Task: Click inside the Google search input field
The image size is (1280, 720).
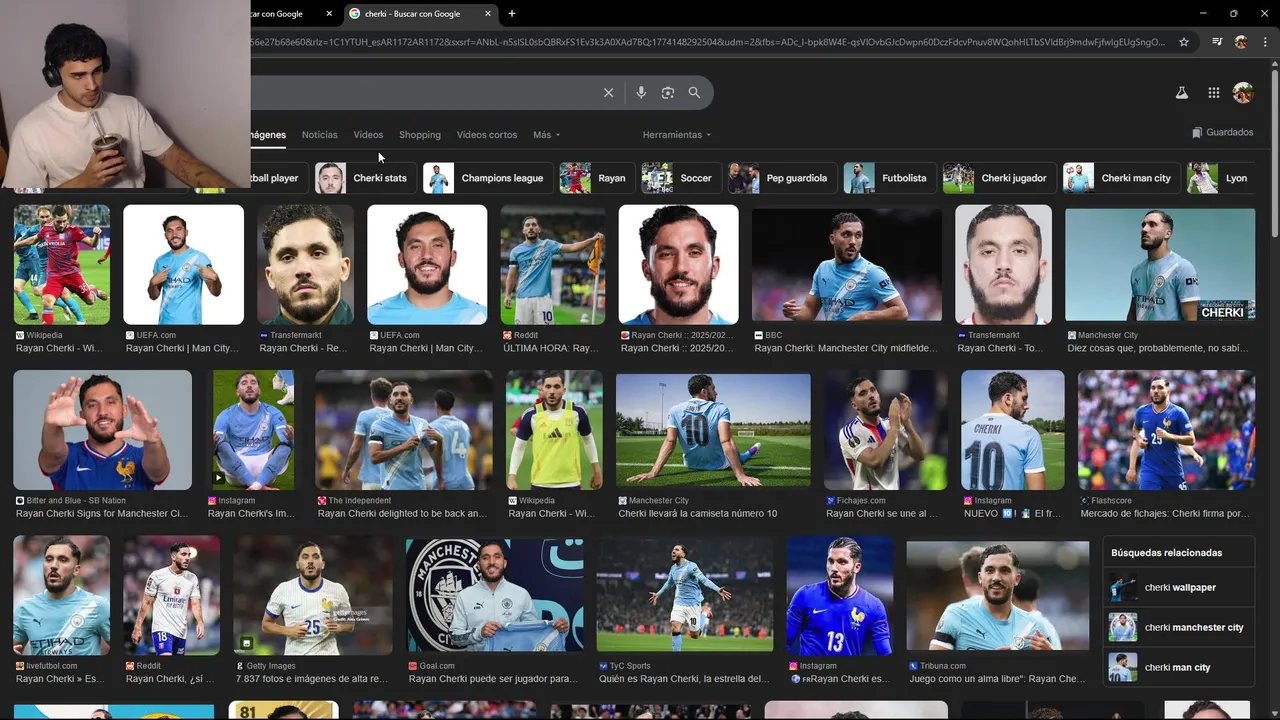Action: point(420,93)
